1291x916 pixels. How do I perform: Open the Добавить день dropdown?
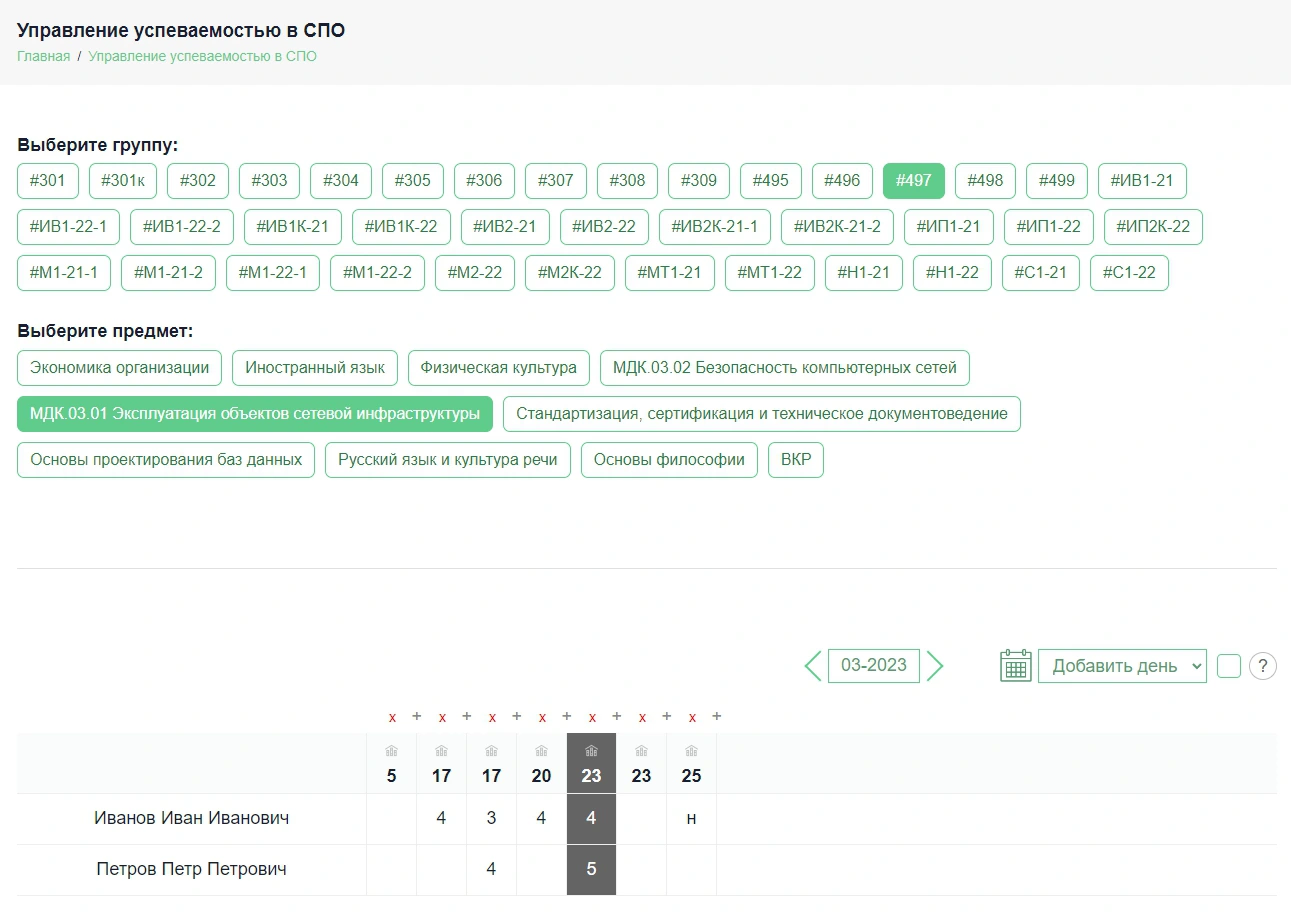tap(1122, 666)
